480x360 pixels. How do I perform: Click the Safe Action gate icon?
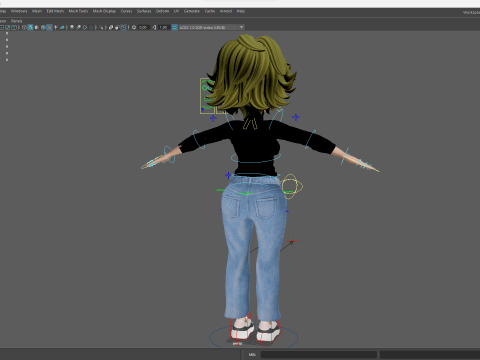coord(7,27)
